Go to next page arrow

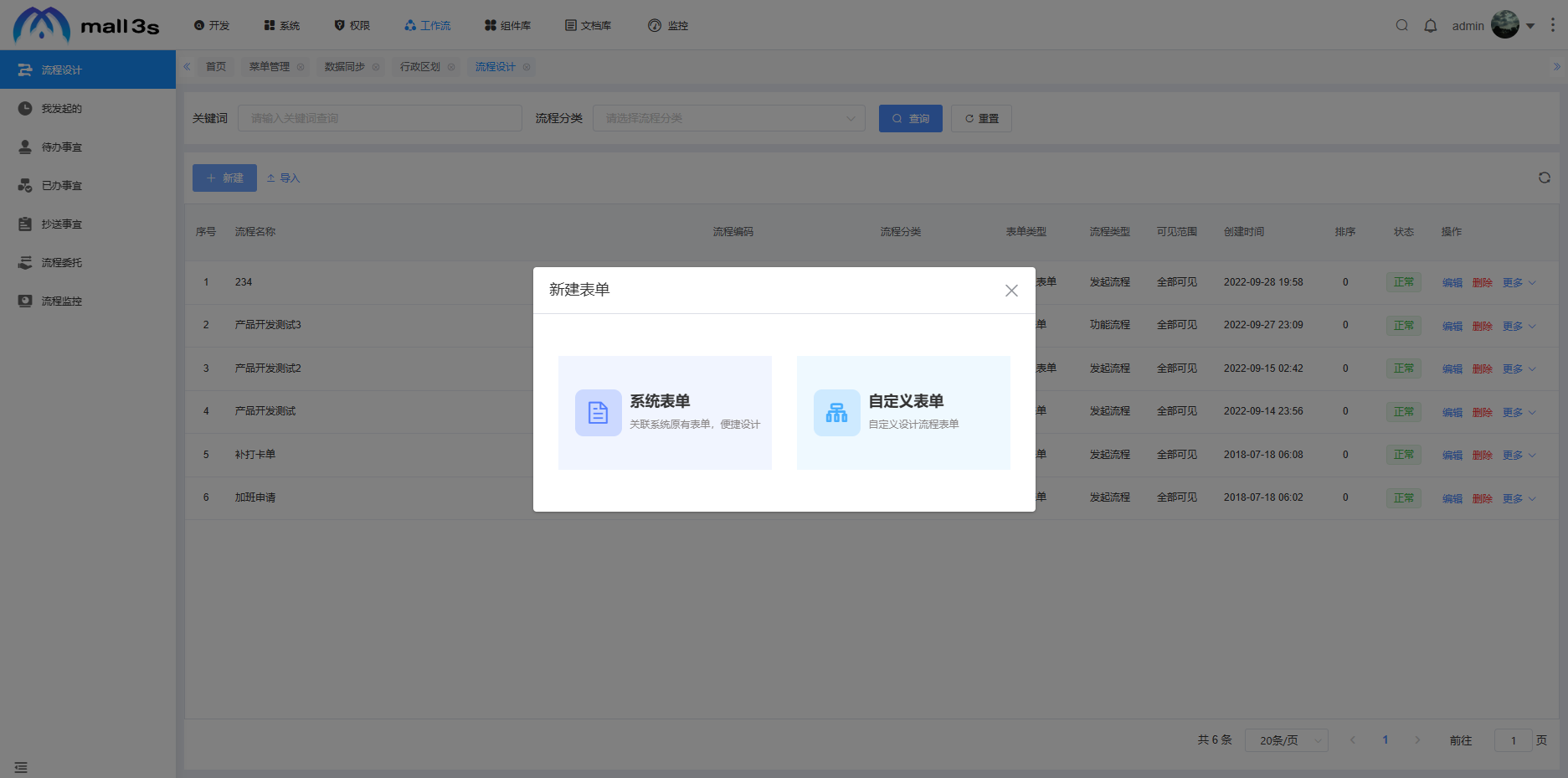pyautogui.click(x=1417, y=740)
